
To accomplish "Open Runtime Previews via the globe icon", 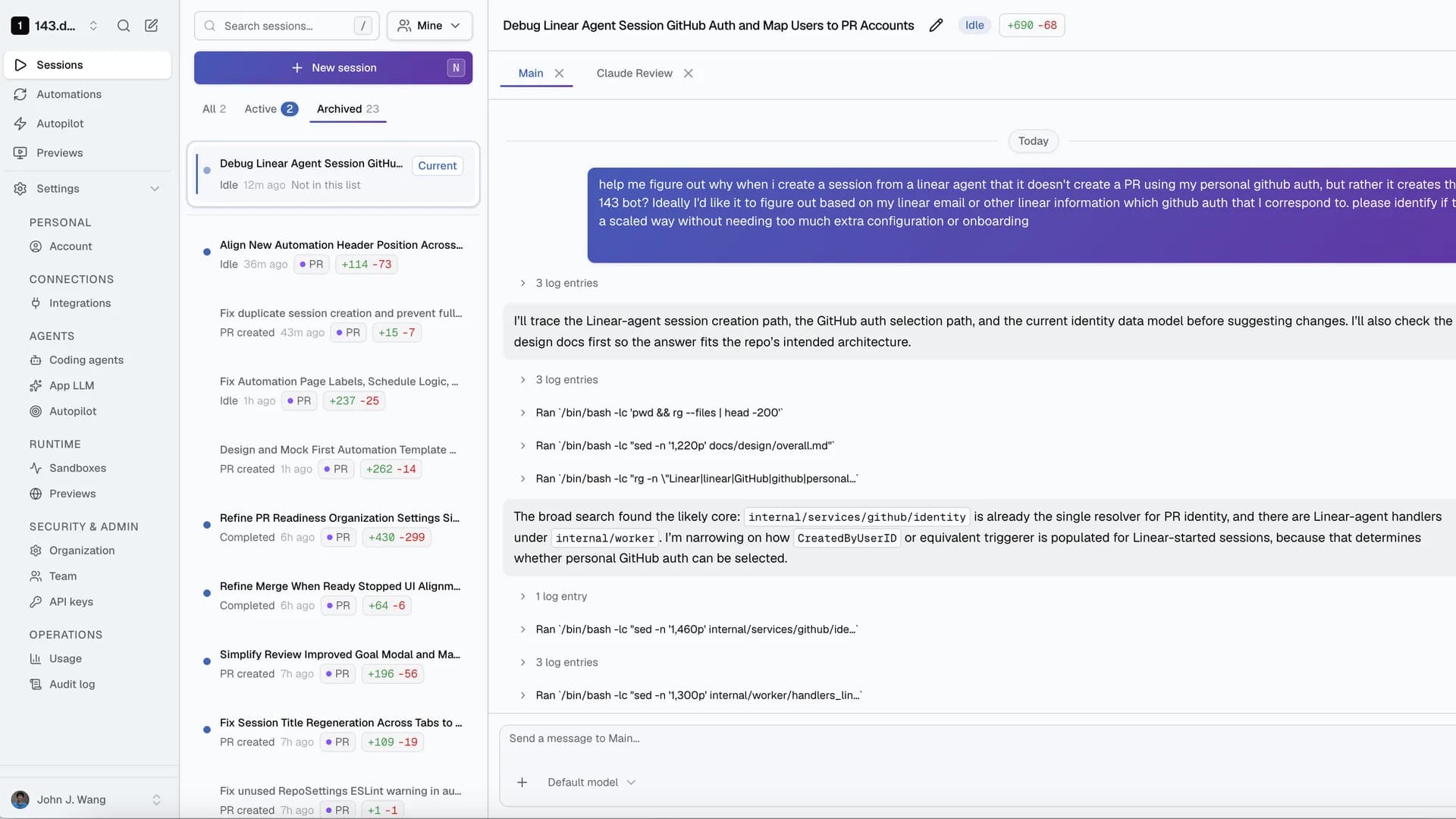I will tap(36, 494).
